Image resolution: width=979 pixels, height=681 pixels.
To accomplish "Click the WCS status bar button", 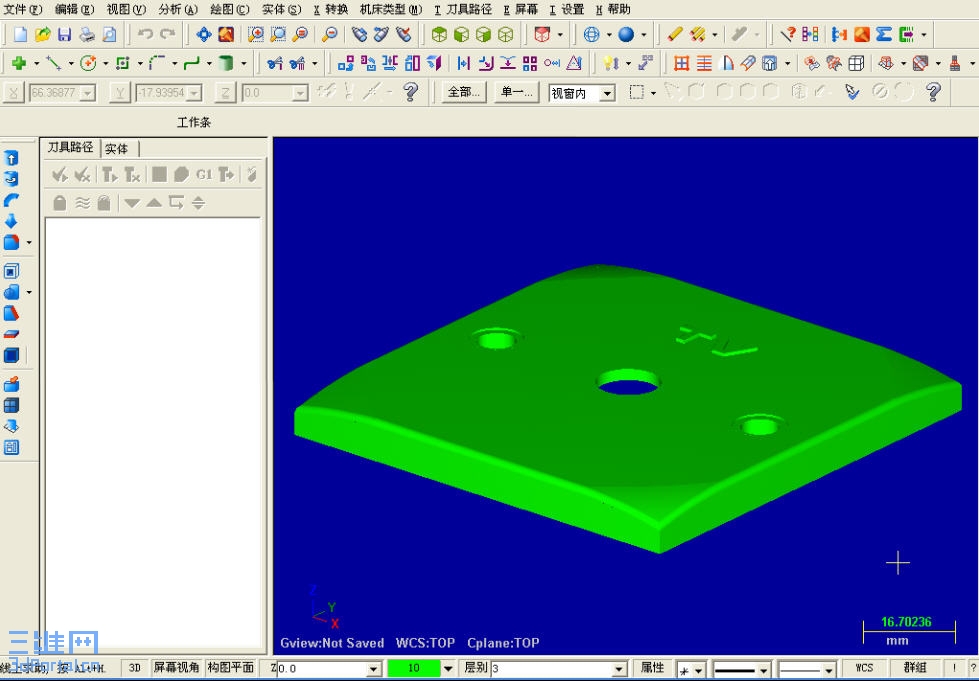I will point(864,668).
